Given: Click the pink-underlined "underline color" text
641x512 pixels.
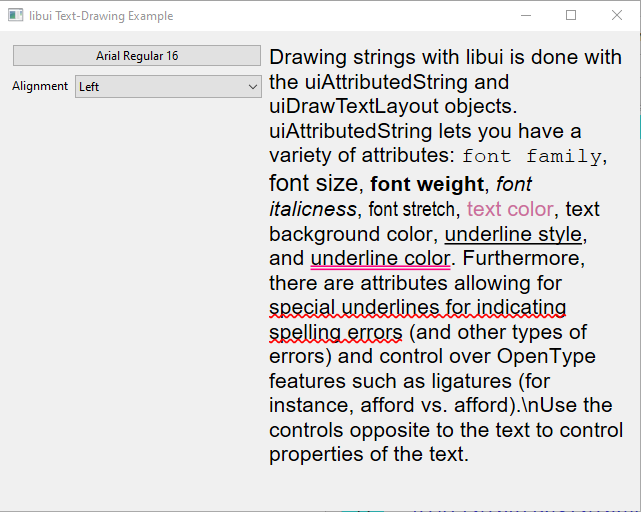Looking at the screenshot, I should tap(380, 258).
